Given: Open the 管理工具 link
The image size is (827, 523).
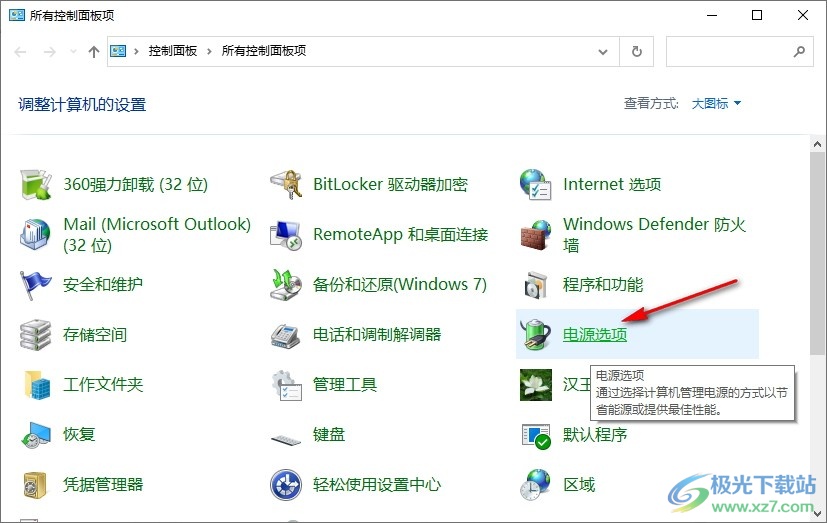Looking at the screenshot, I should click(345, 384).
